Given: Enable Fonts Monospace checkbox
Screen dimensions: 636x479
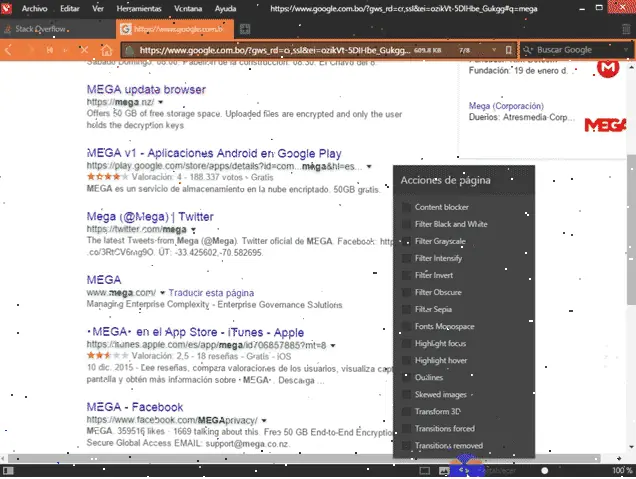Looking at the screenshot, I should [406, 326].
